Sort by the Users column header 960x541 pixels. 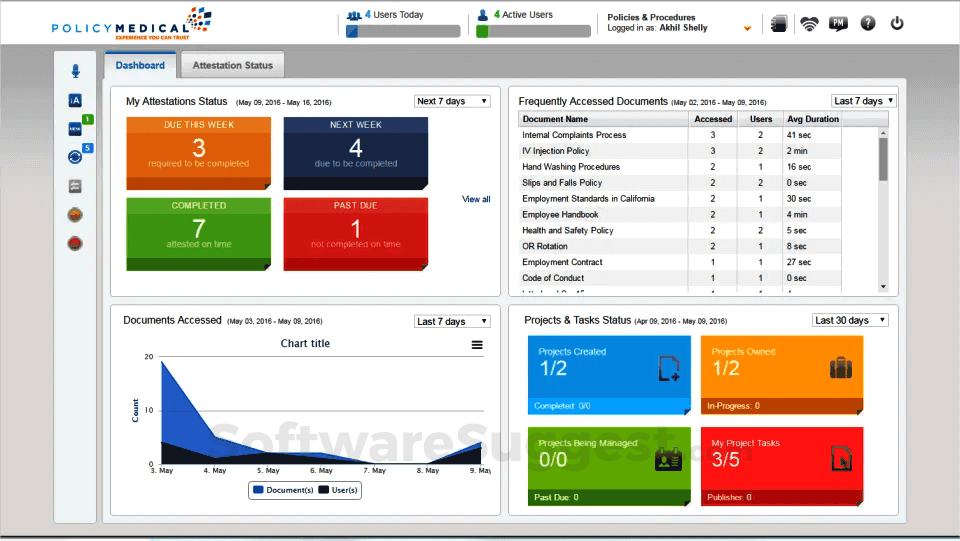pos(760,119)
